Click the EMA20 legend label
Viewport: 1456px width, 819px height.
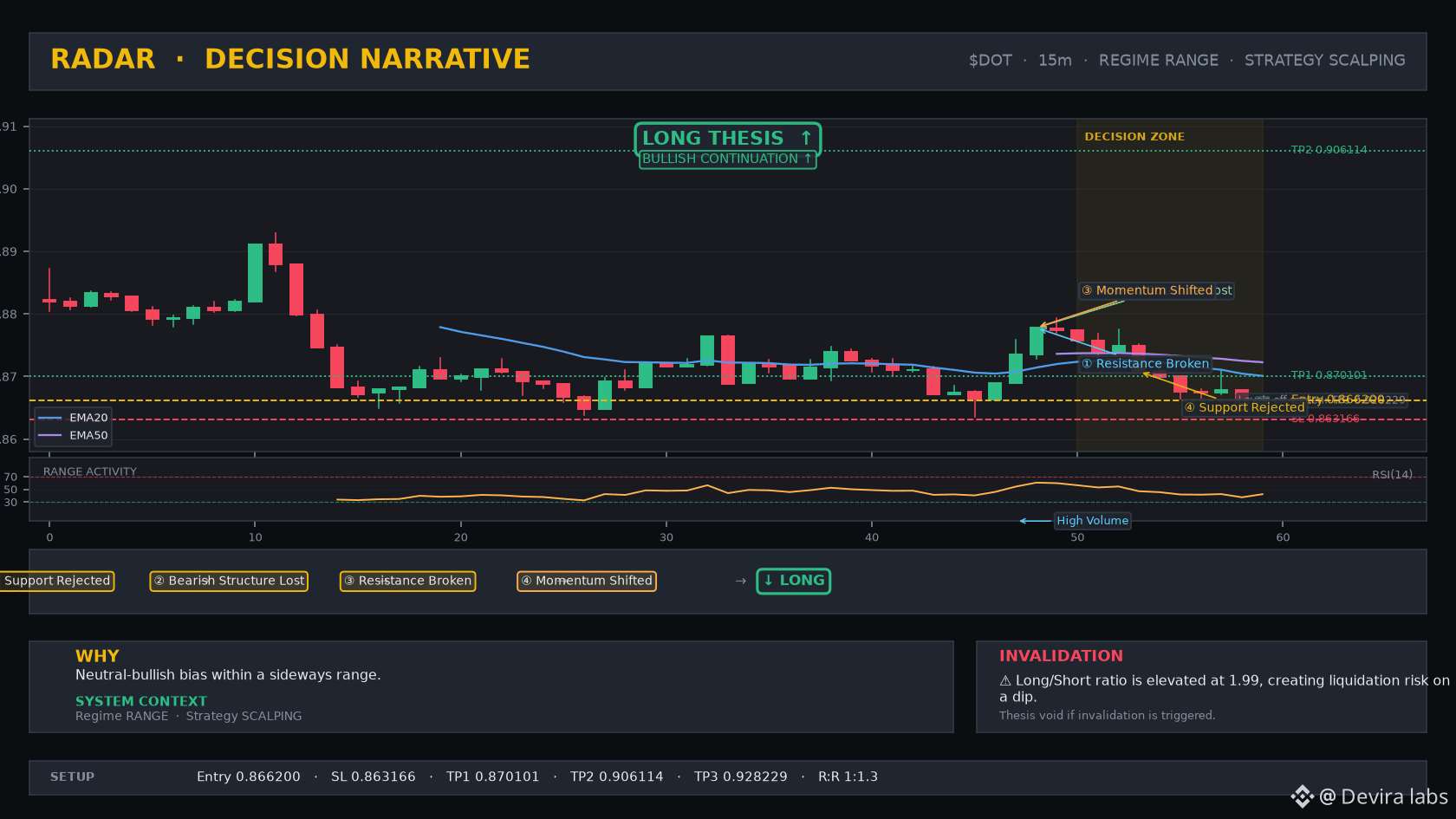88,418
